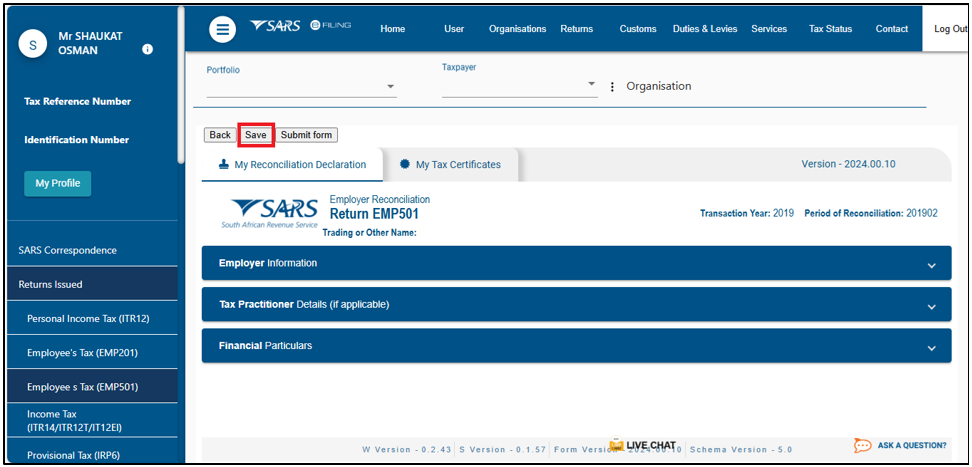Screen dimensions: 972x467
Task: Expand Tax Practitioner Details section
Action: click(x=576, y=305)
